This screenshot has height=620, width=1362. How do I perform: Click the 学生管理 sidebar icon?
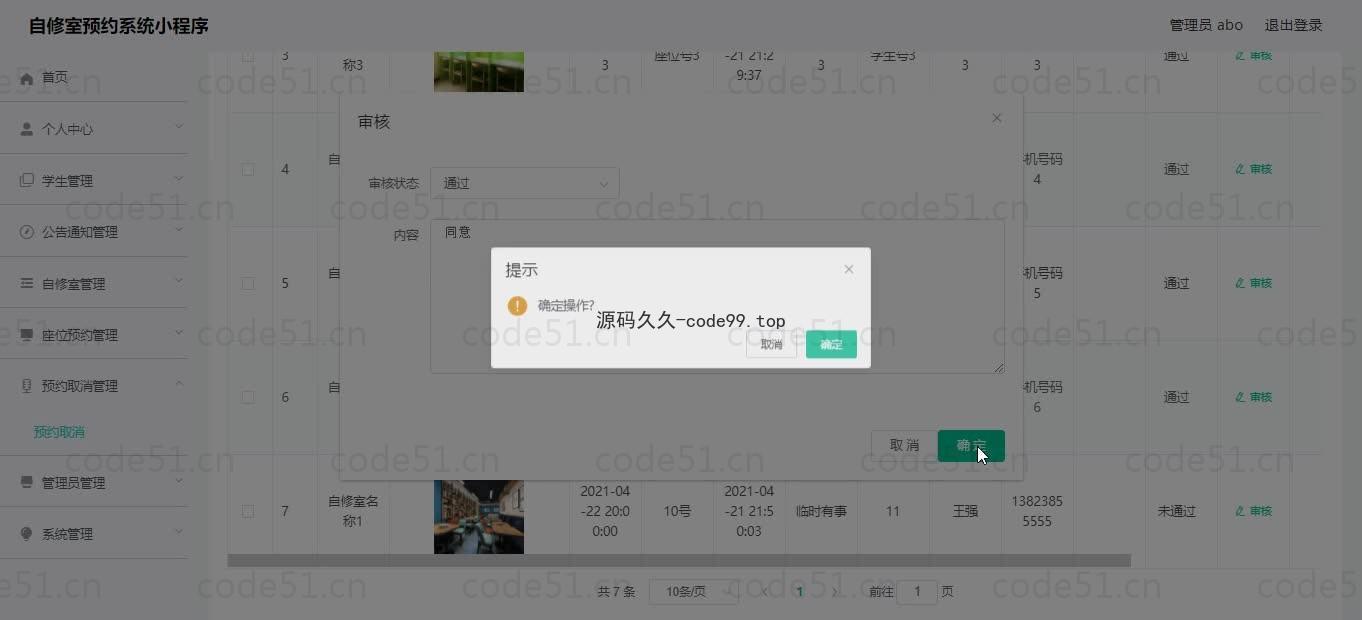tap(27, 181)
